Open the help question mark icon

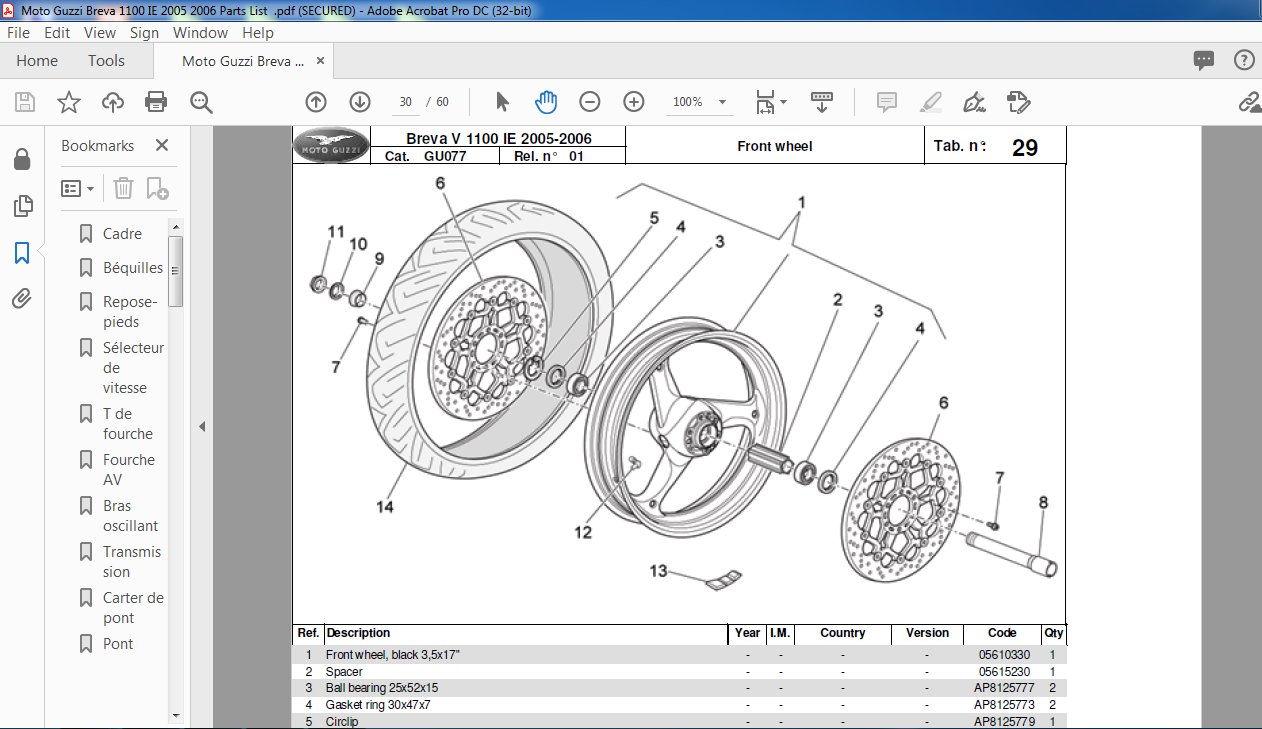(x=1244, y=61)
